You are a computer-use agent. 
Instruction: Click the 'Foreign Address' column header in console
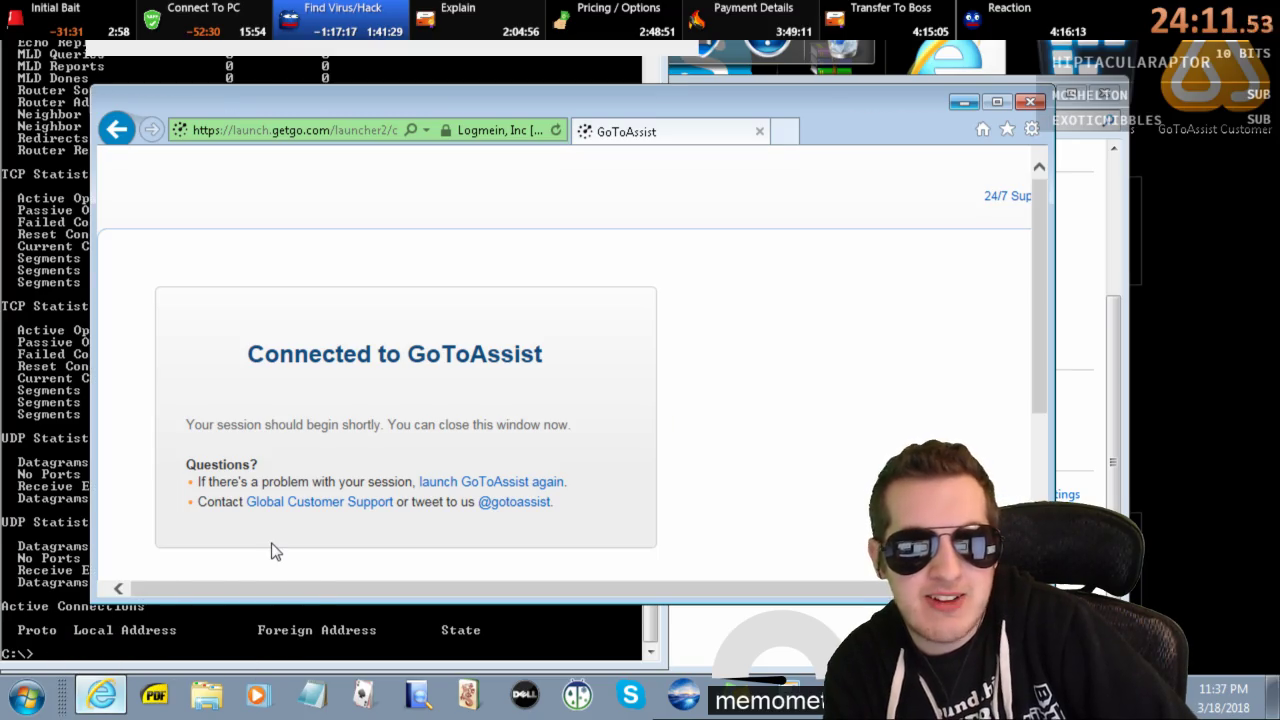pyautogui.click(x=317, y=630)
